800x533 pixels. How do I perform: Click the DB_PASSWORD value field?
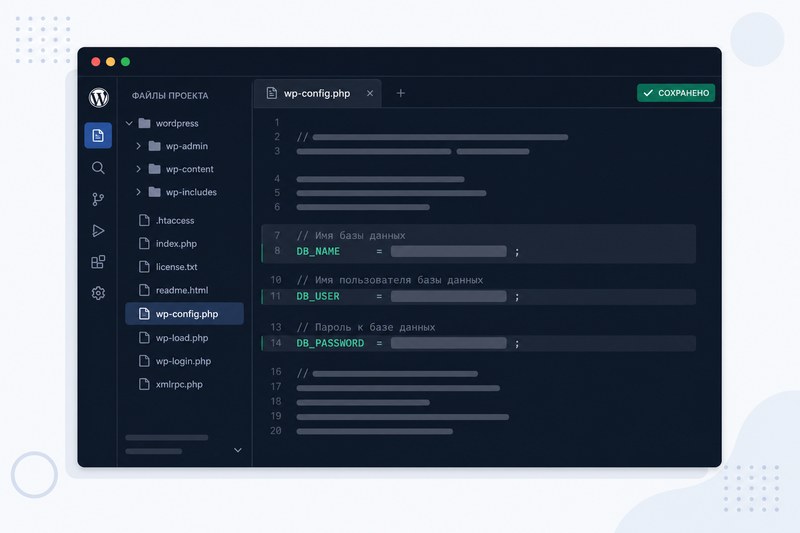[448, 343]
